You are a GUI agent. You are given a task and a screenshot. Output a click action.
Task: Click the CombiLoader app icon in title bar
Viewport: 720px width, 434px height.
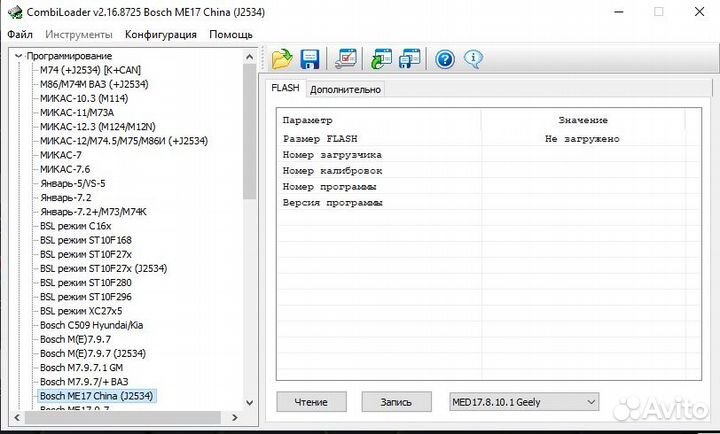(13, 13)
